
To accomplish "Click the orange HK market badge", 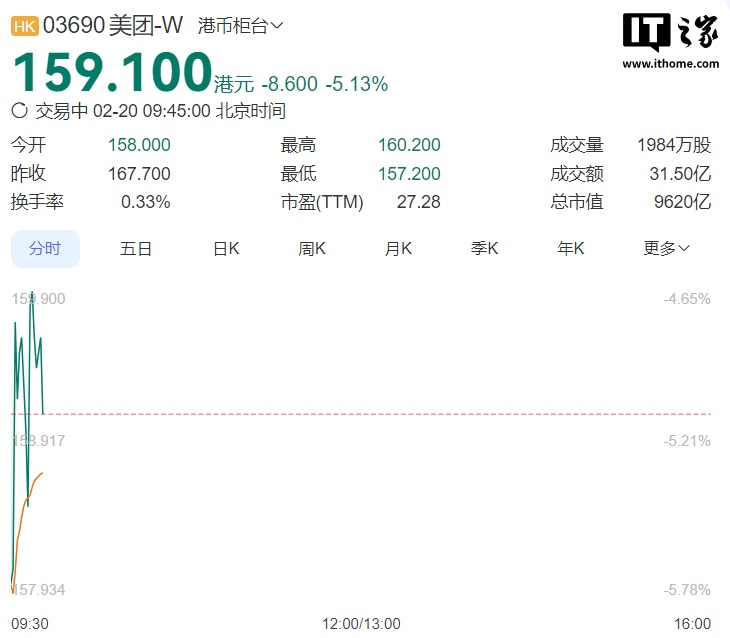I will pyautogui.click(x=25, y=26).
